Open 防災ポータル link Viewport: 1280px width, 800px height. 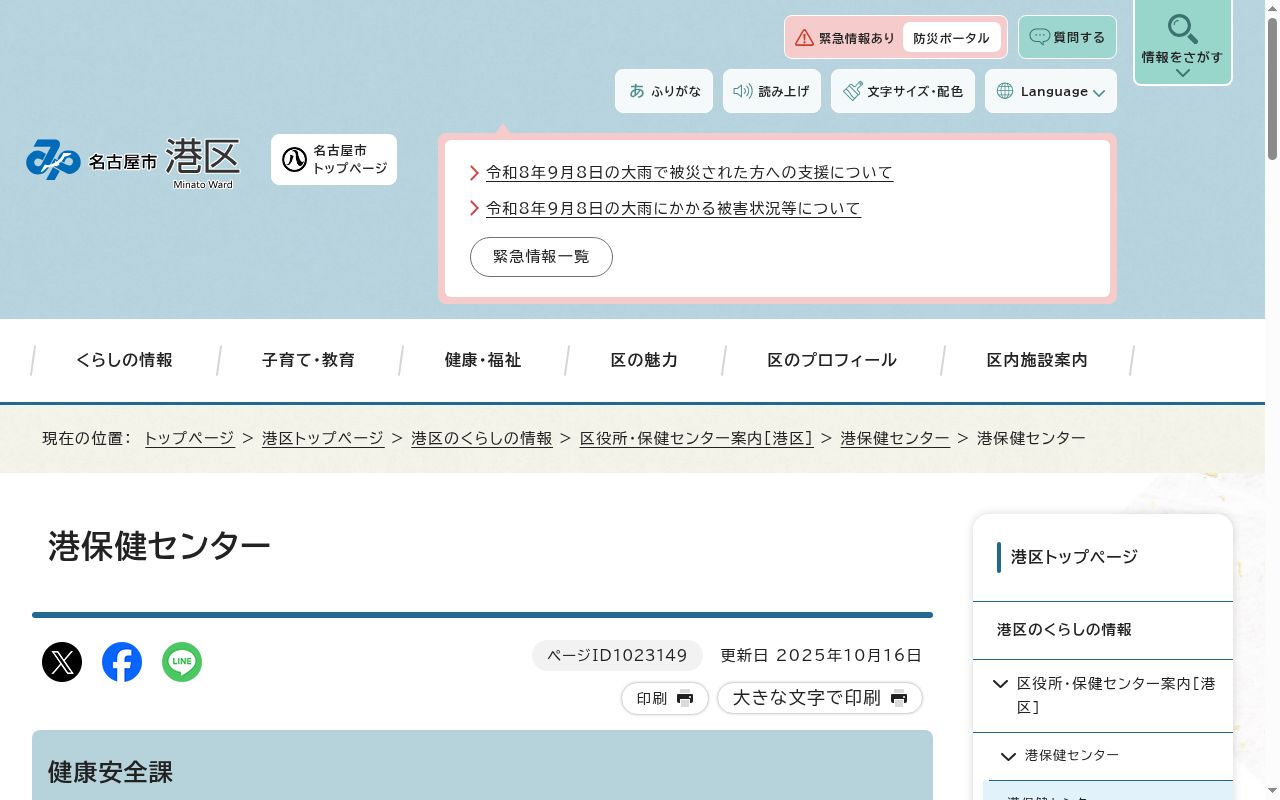[x=951, y=38]
